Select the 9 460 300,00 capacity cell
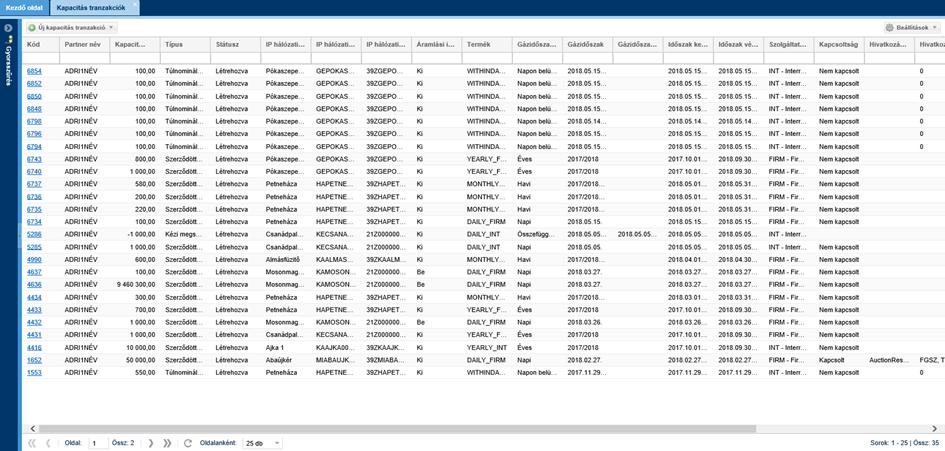Viewport: 945px width, 451px height. (136, 284)
